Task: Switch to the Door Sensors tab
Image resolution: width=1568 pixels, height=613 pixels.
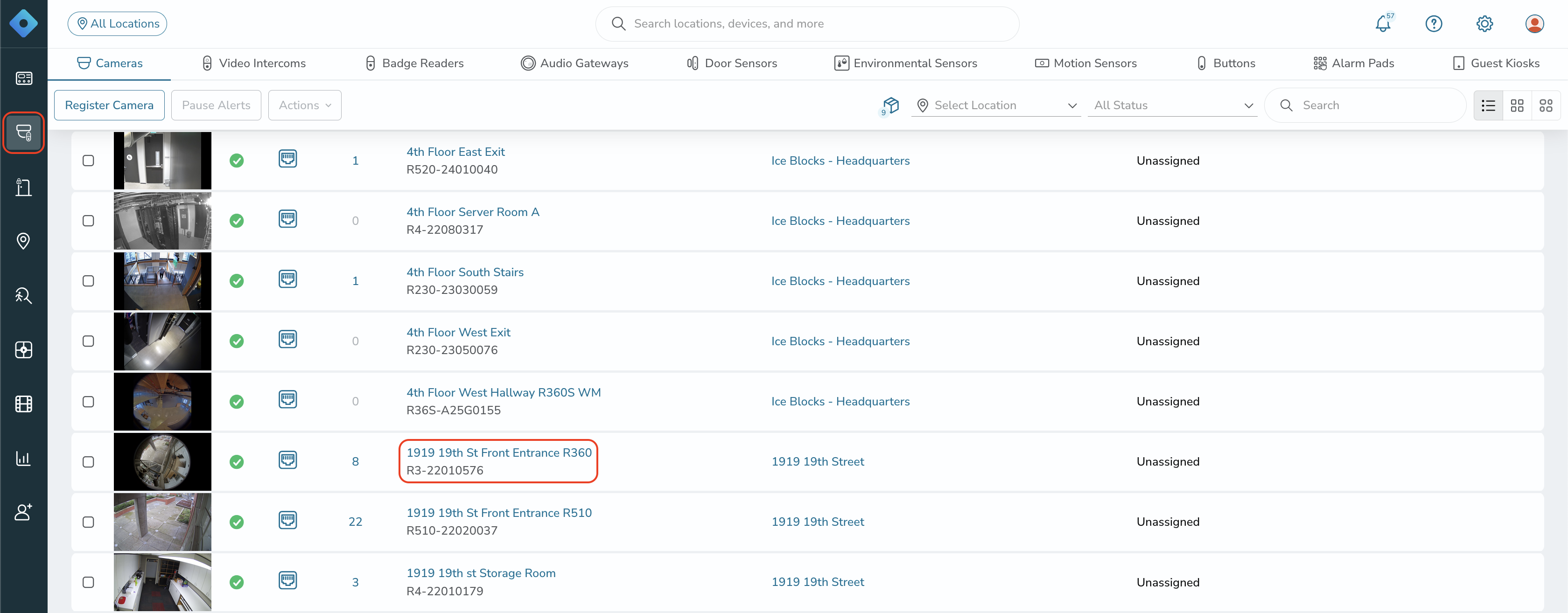Action: 731,63
